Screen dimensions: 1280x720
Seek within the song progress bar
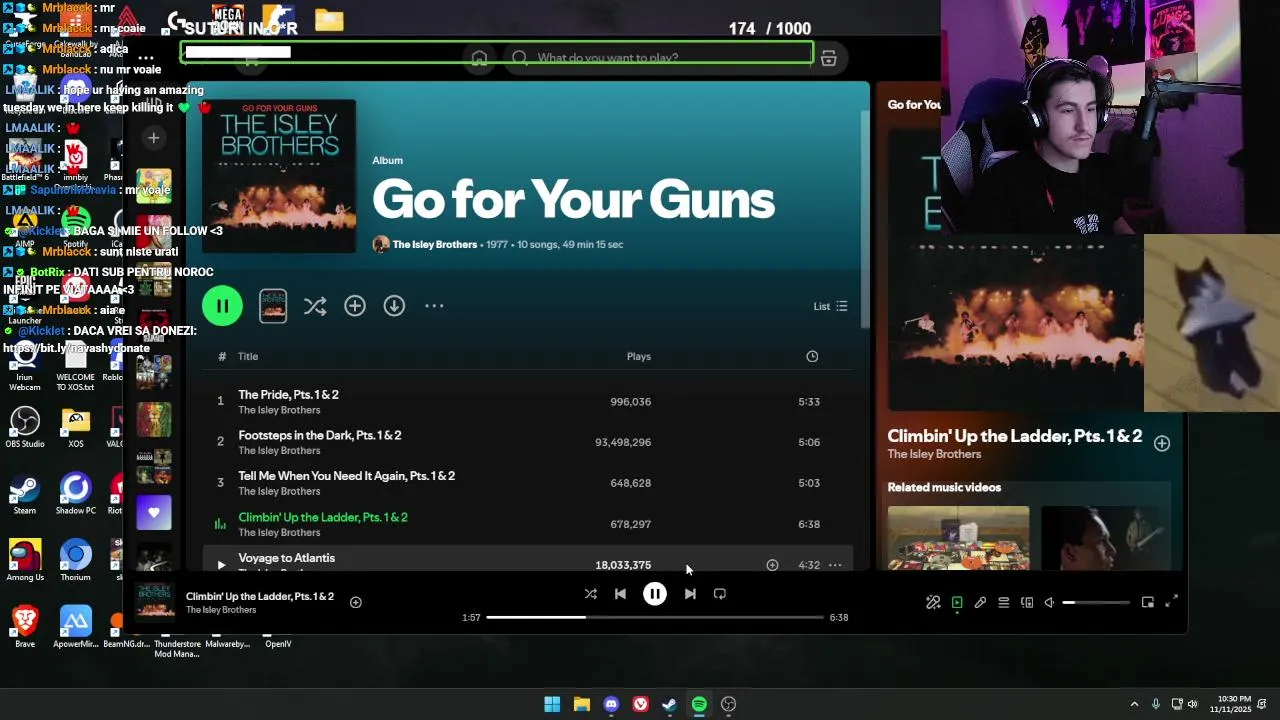[655, 617]
